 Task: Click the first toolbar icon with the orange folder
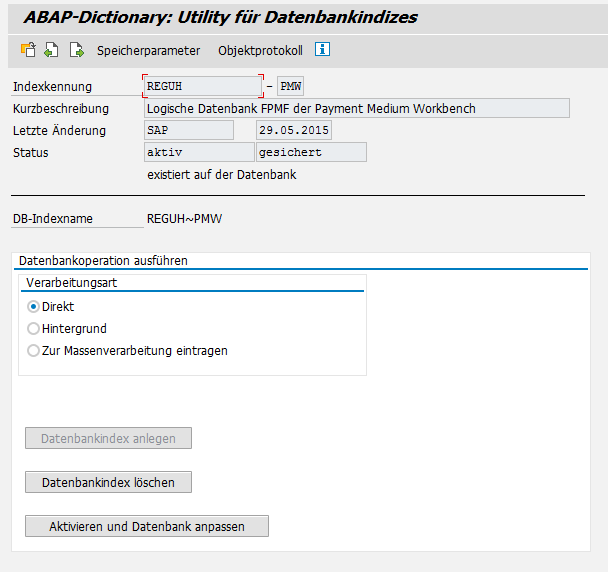coord(28,50)
